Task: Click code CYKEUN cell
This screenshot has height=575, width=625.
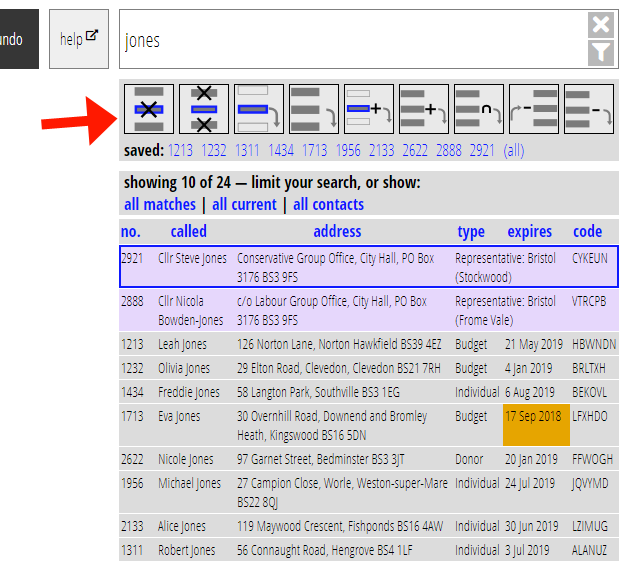Action: click(590, 258)
